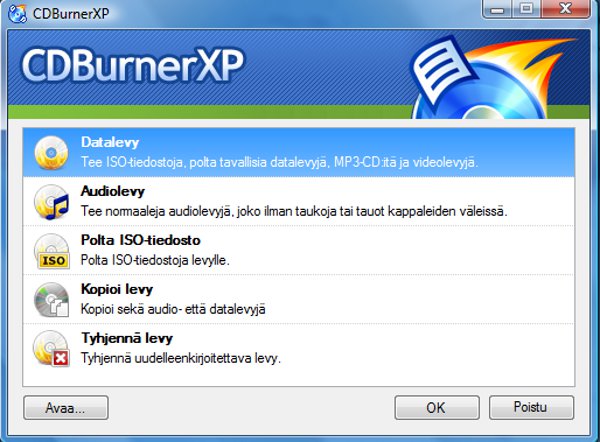Select Tyhjennä levy entry
The height and width of the screenshot is (442, 600).
(298, 348)
